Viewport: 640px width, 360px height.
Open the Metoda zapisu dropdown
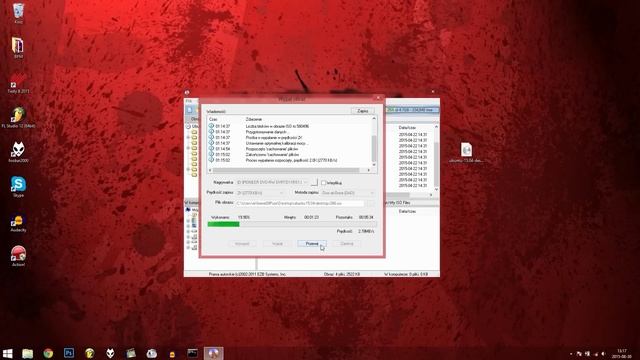pos(348,193)
